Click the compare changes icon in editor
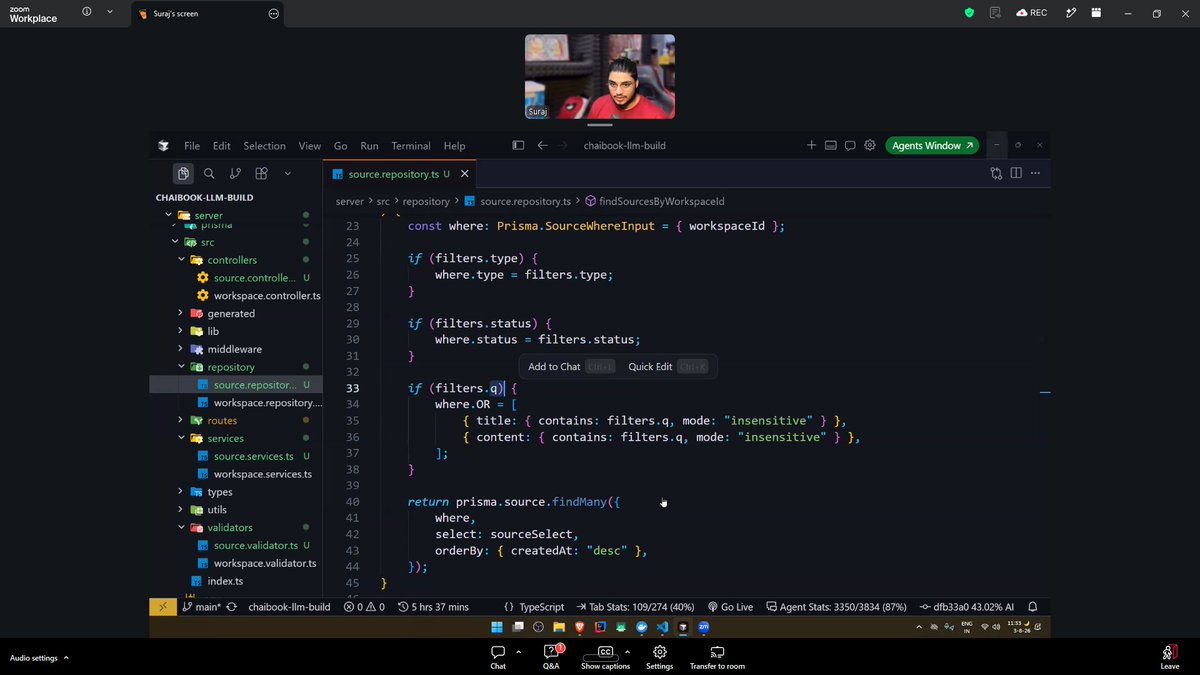This screenshot has width=1200, height=675. pos(996,173)
